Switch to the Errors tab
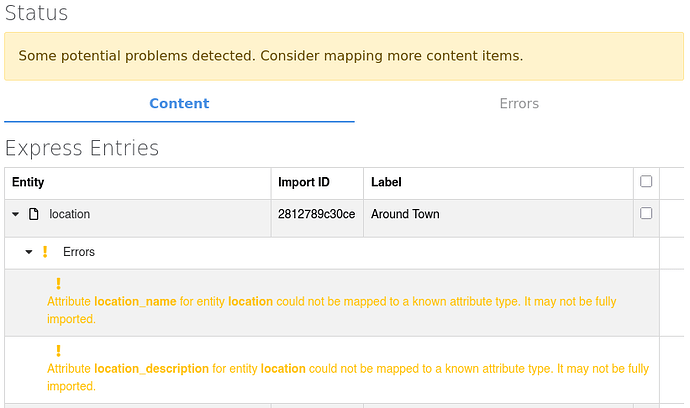This screenshot has width=690, height=408. (519, 103)
